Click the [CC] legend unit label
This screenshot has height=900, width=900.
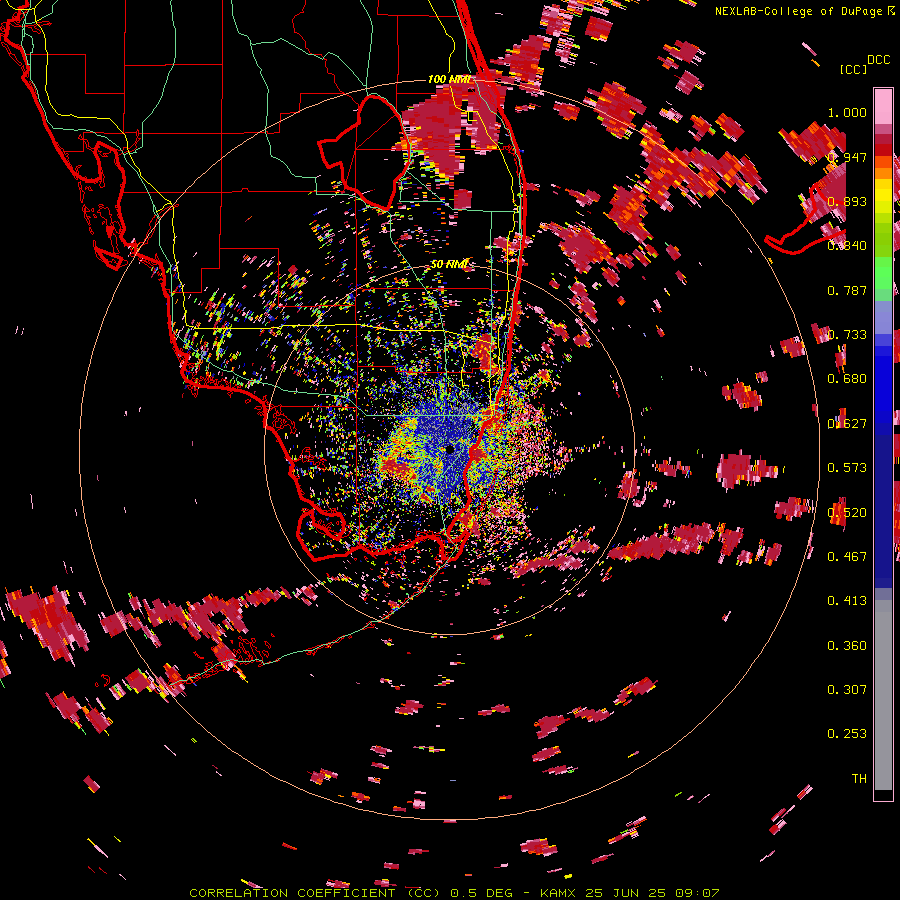[x=853, y=69]
